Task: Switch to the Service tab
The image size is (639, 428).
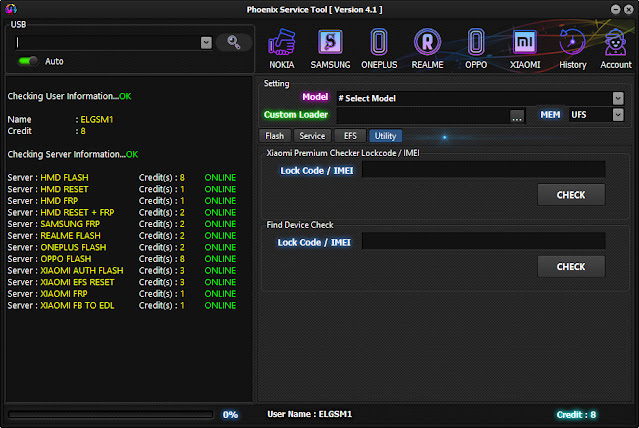Action: click(312, 136)
